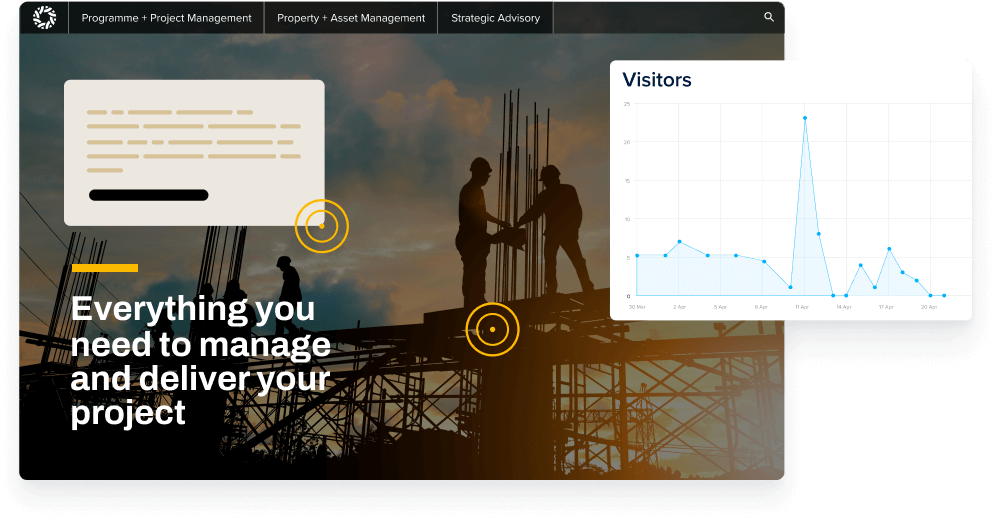
Task: Click the last data point on the visitors line
Action: [x=943, y=295]
